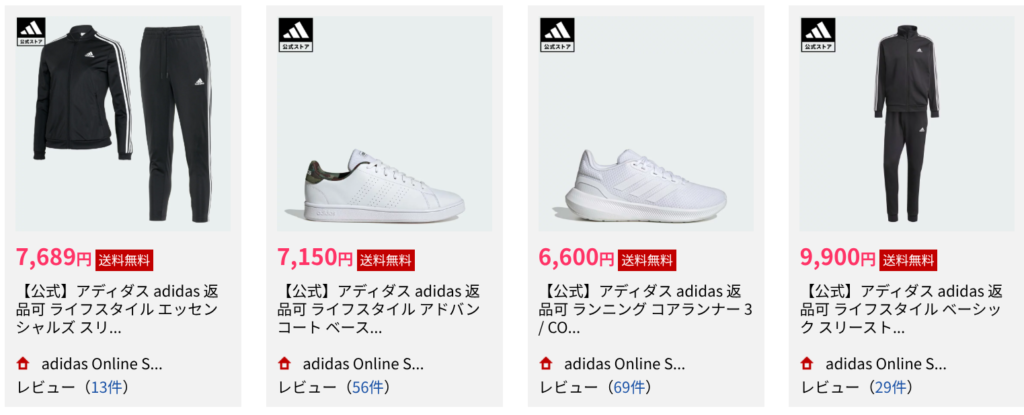View the 29件 reviews link
The image size is (1024, 415).
891,387
